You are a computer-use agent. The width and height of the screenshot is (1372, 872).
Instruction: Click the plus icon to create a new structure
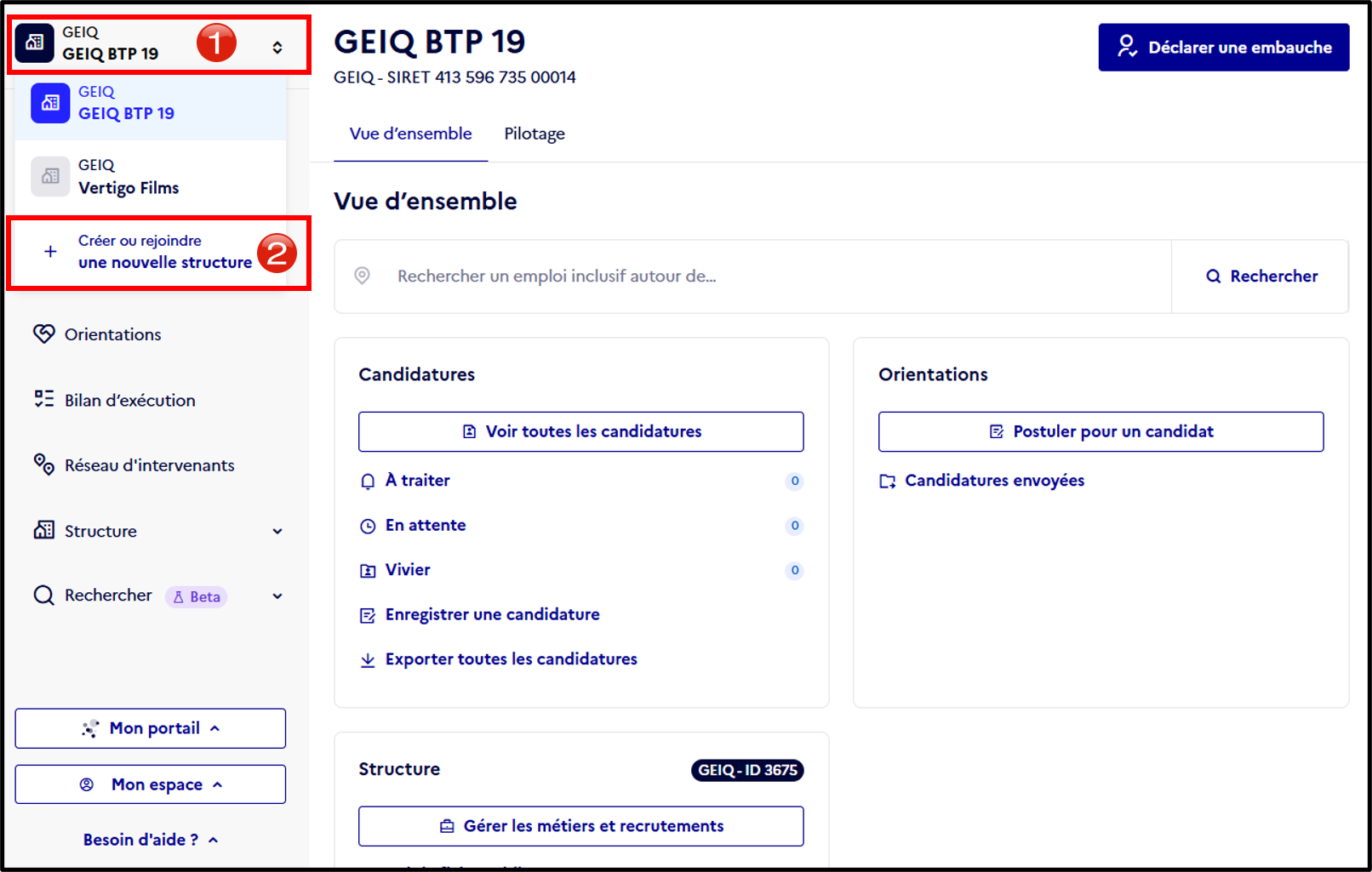[x=50, y=251]
